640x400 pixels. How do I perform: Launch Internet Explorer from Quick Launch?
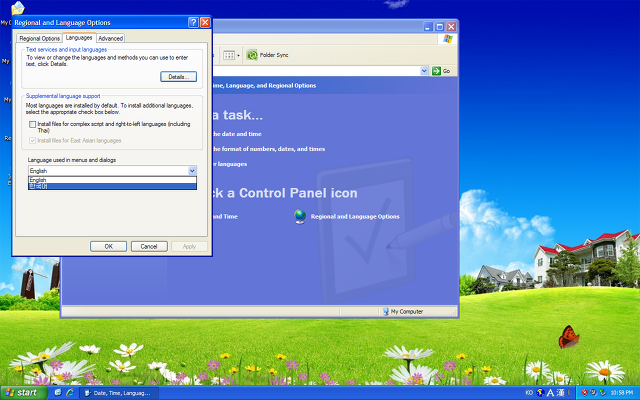[70, 393]
